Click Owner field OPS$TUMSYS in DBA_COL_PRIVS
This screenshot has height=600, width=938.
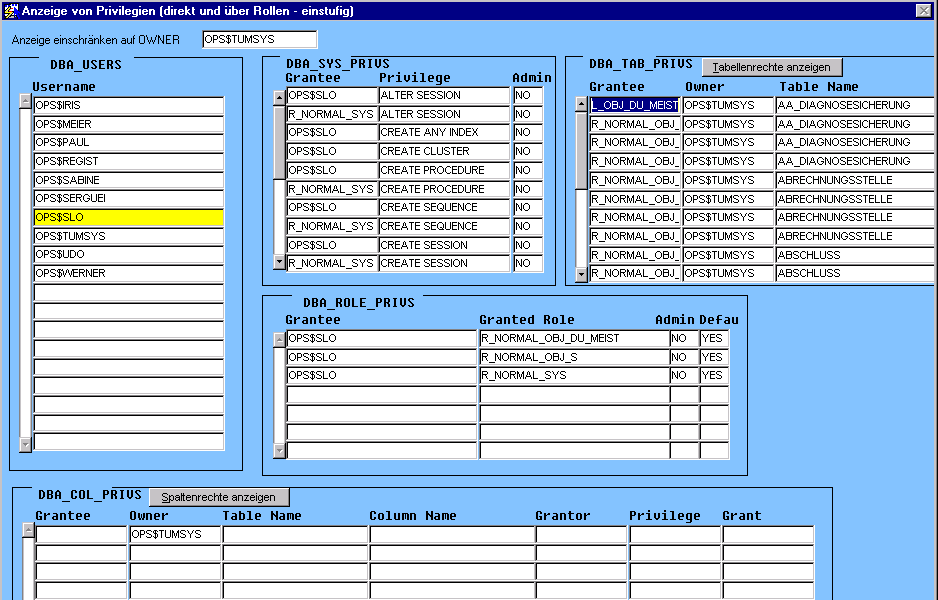174,535
